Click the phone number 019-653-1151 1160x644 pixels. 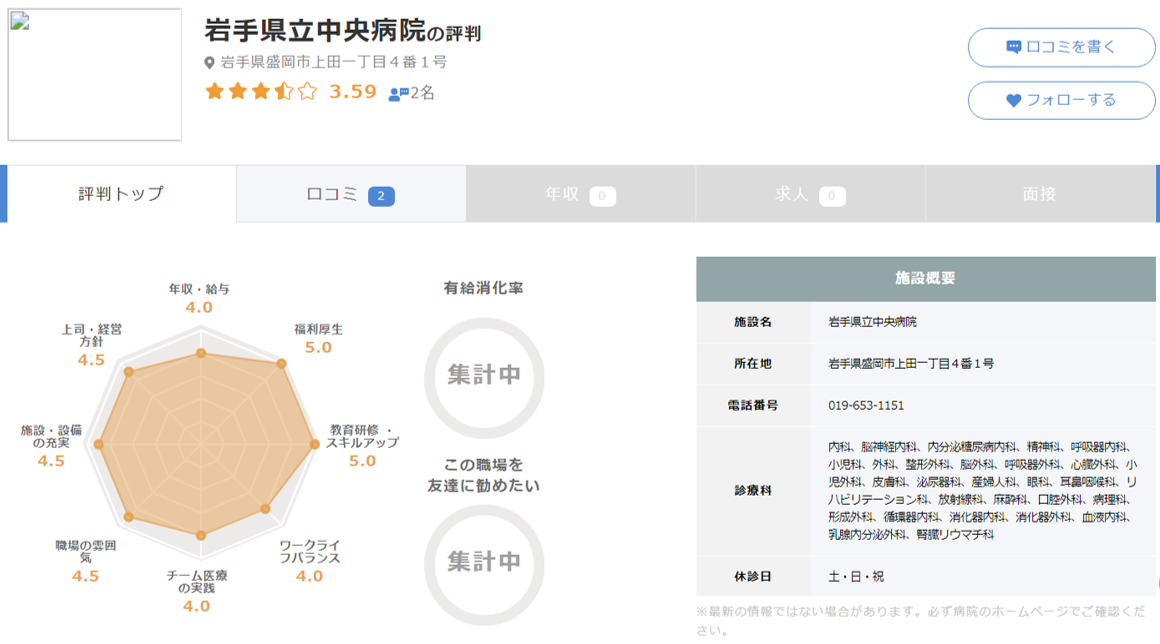point(866,406)
